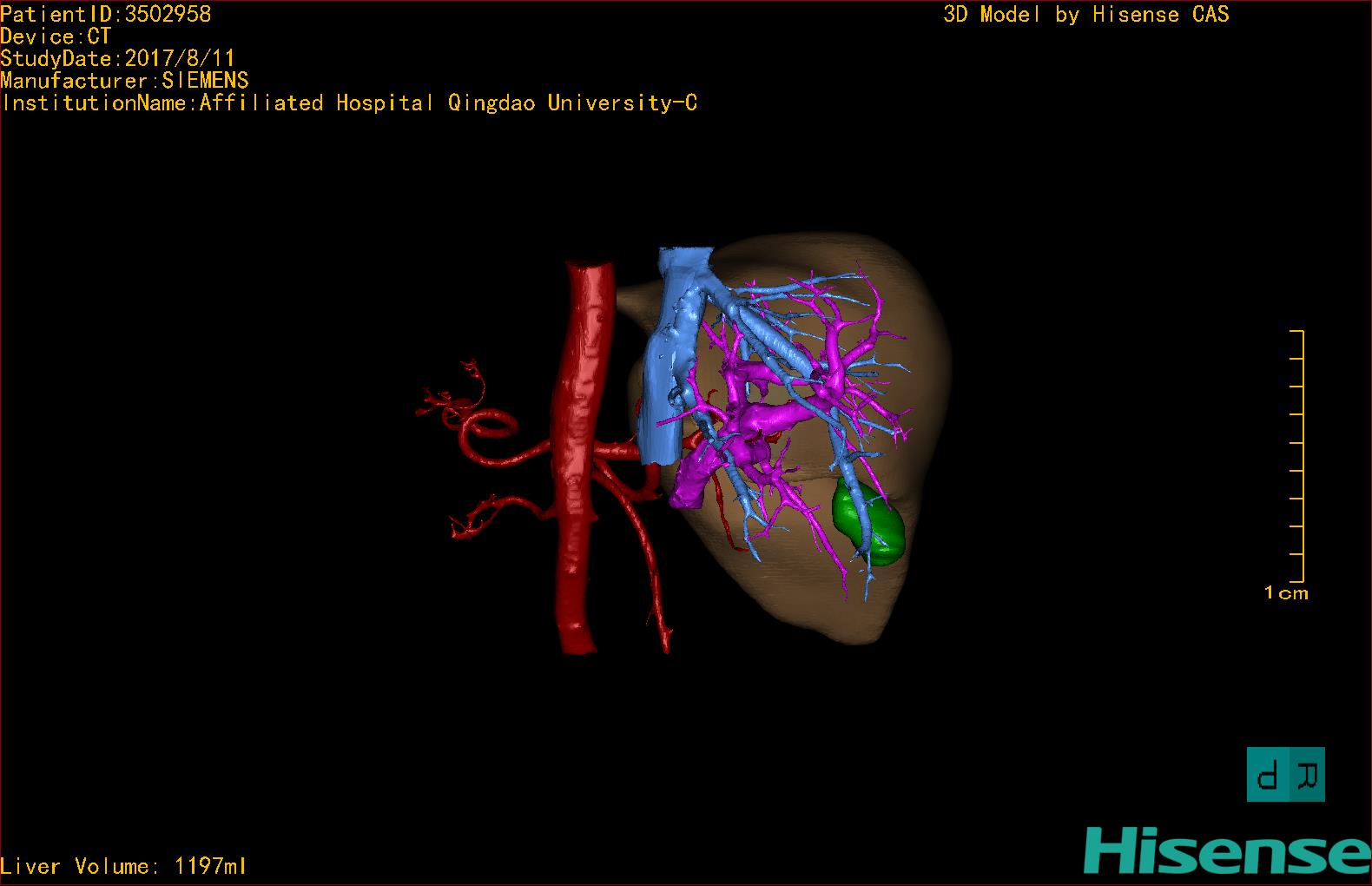Click the Hisense logo
This screenshot has width=1372, height=886.
click(1227, 850)
